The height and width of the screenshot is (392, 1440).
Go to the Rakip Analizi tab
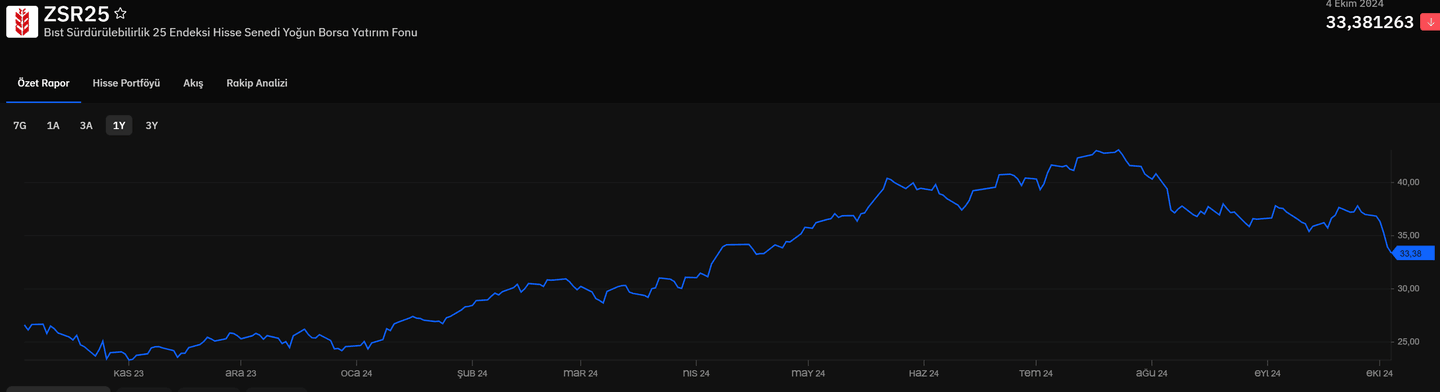point(257,83)
